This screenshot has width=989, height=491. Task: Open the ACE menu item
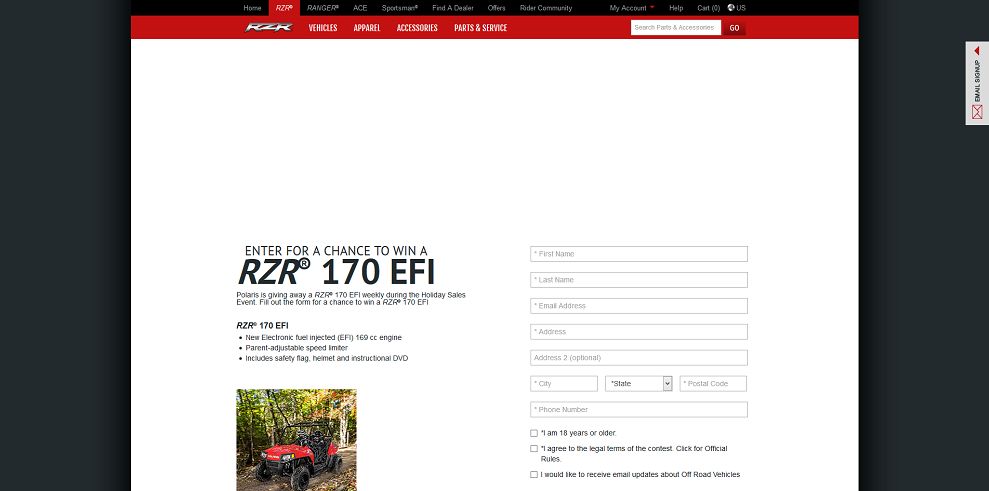coord(360,8)
